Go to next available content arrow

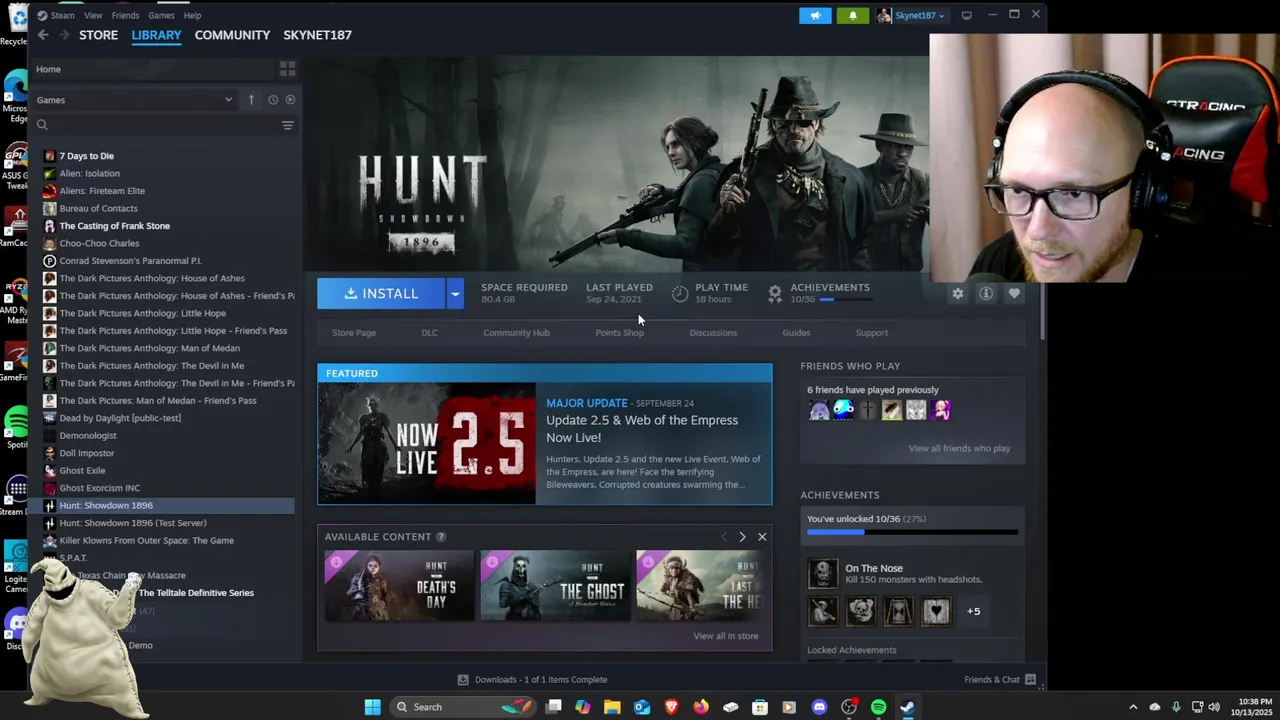point(742,537)
